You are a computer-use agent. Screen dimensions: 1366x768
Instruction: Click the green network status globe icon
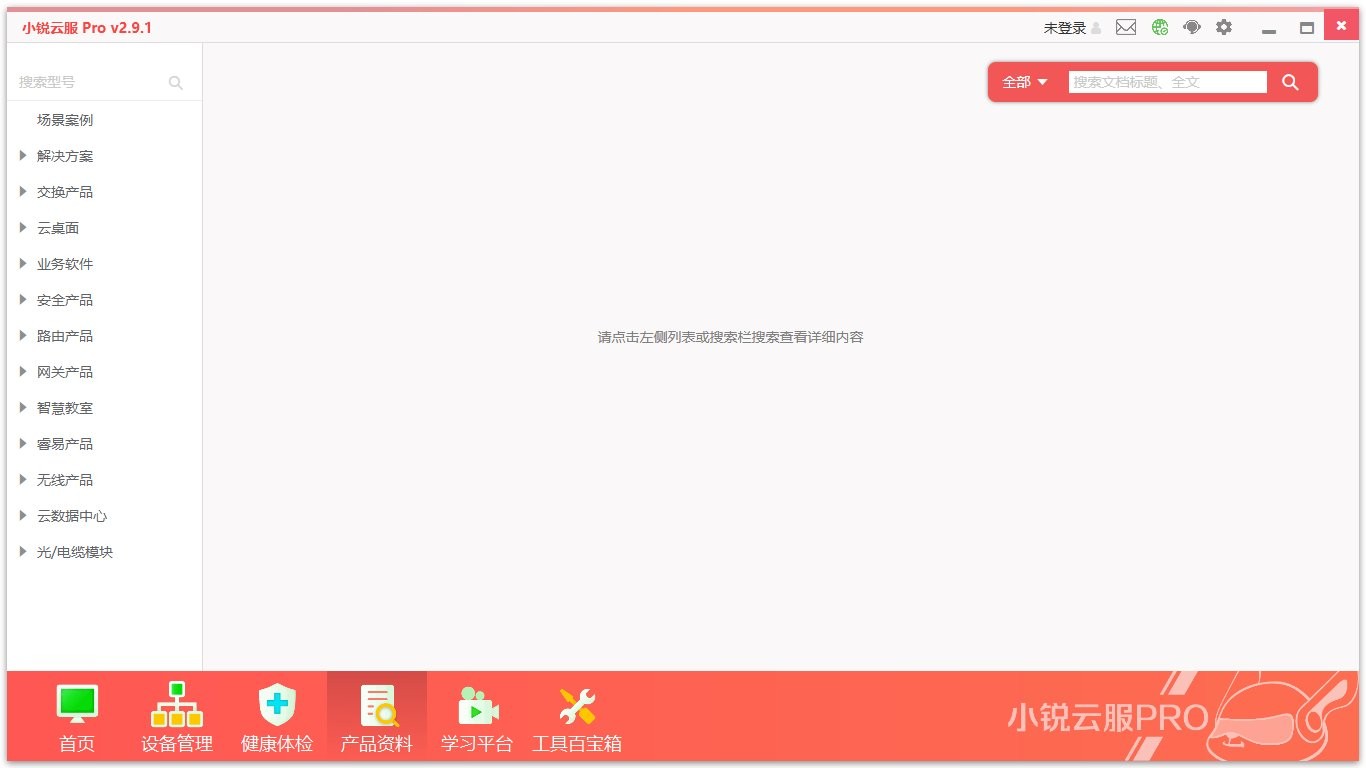(x=1159, y=27)
